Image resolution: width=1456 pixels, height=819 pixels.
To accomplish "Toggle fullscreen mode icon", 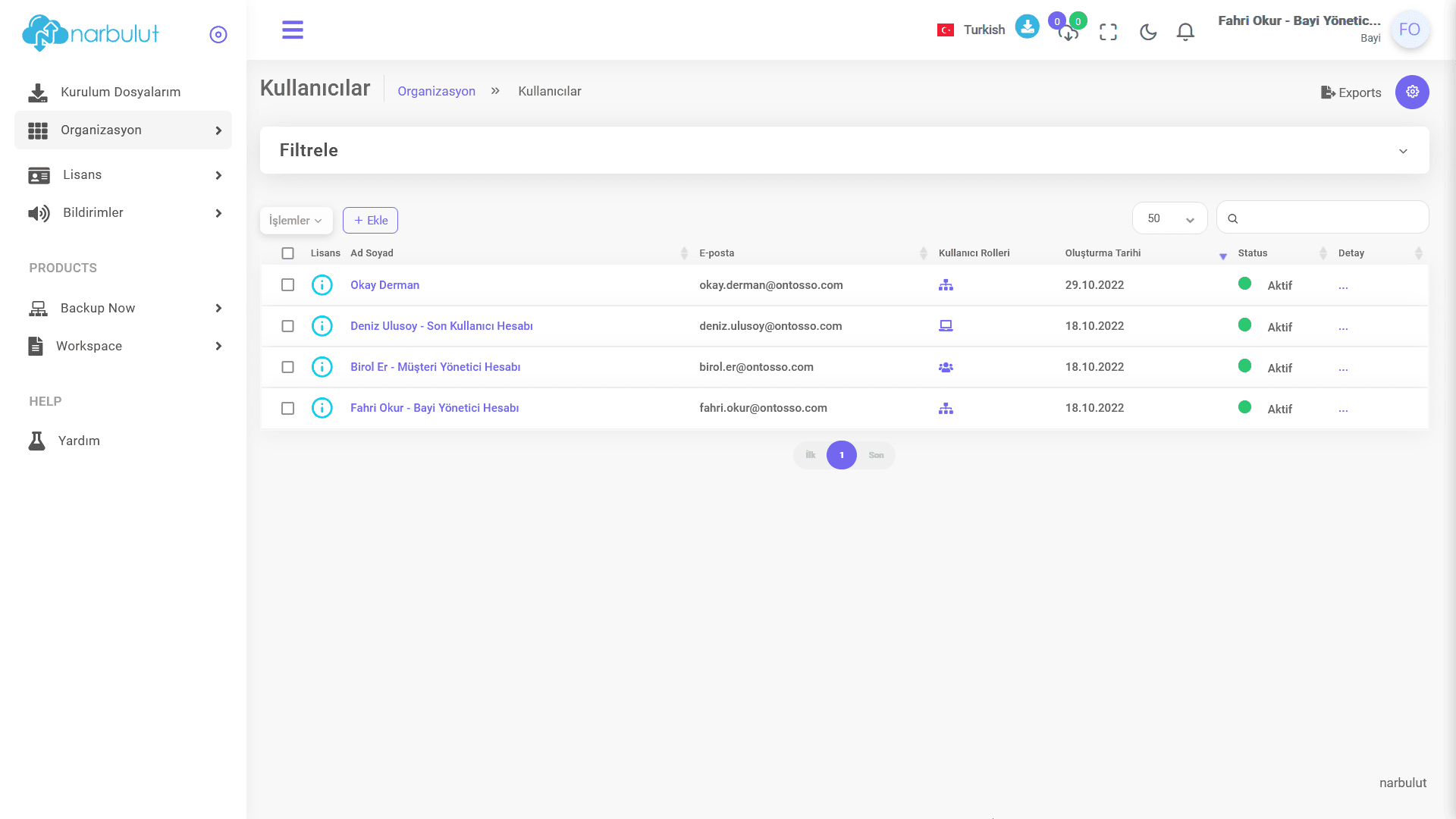I will (1108, 32).
